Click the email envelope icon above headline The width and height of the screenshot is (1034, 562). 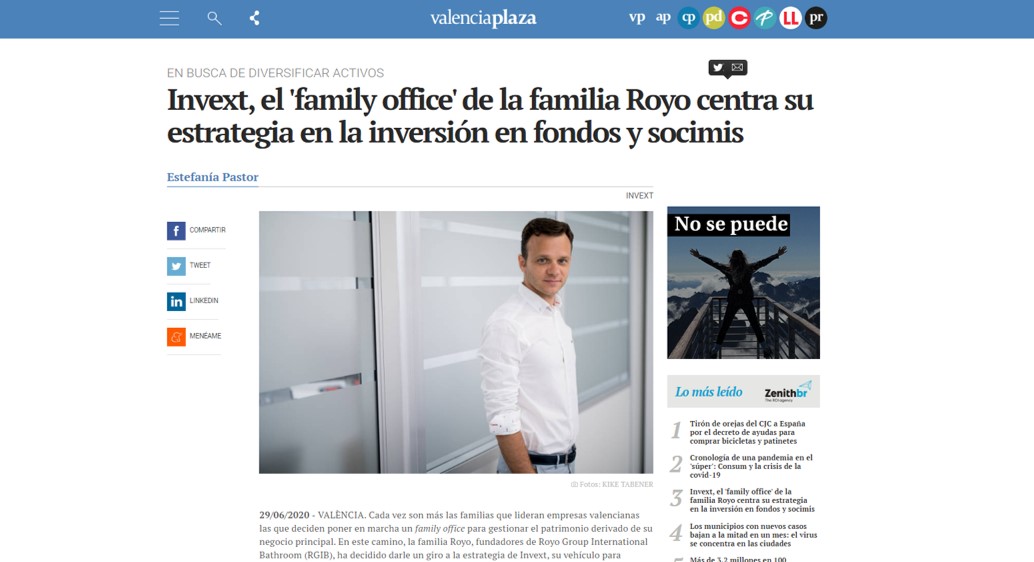coord(737,67)
